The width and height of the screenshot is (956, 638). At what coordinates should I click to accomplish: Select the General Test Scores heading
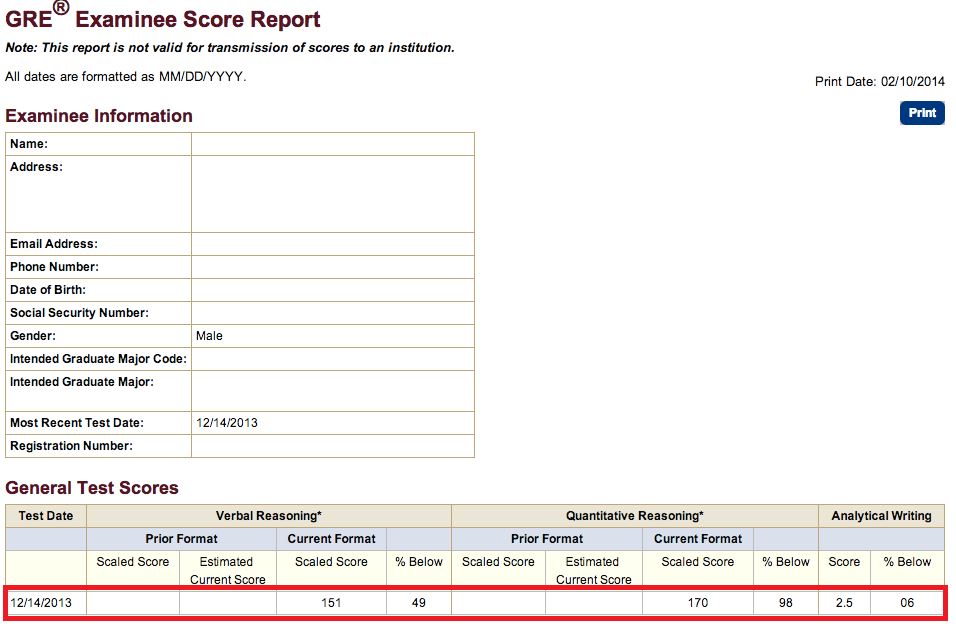92,488
